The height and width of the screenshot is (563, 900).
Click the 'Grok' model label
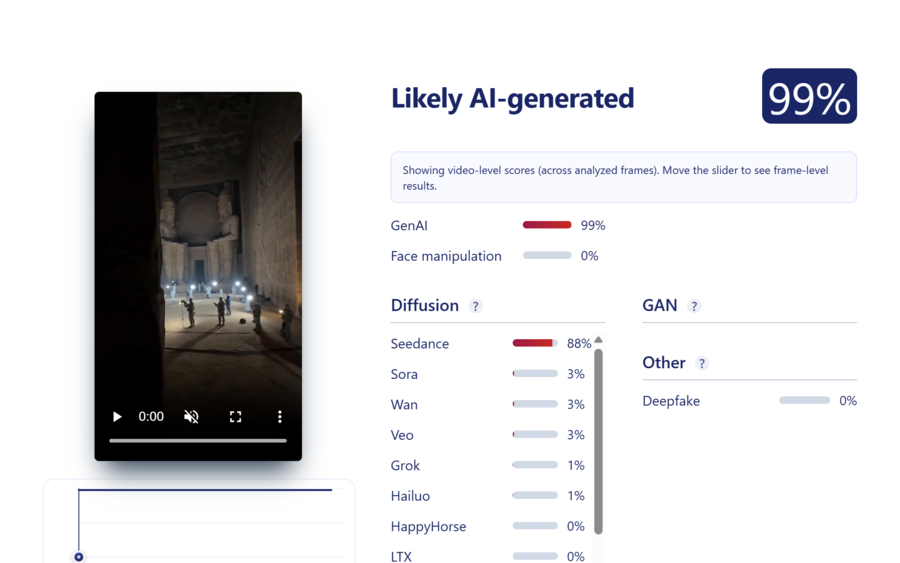pyautogui.click(x=405, y=465)
